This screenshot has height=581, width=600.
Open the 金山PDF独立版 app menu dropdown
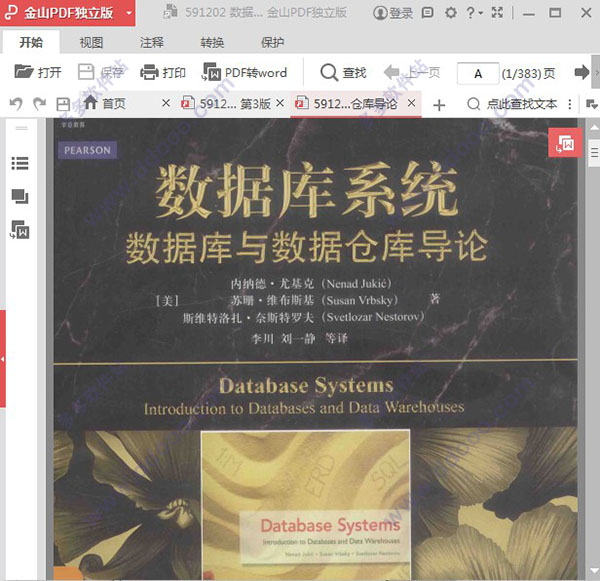[x=129, y=13]
